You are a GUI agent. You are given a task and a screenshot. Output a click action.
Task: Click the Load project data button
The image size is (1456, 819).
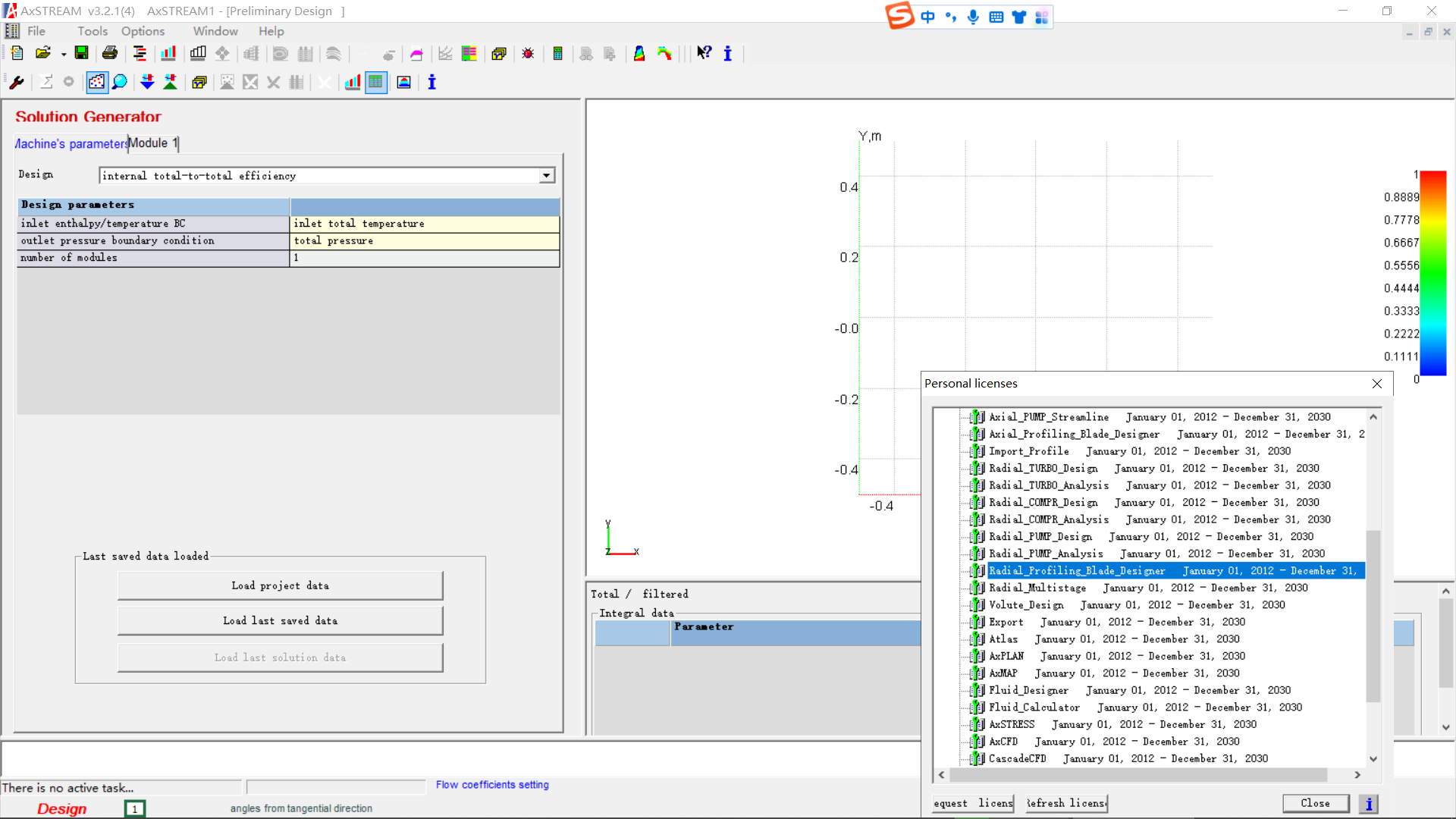tap(280, 585)
